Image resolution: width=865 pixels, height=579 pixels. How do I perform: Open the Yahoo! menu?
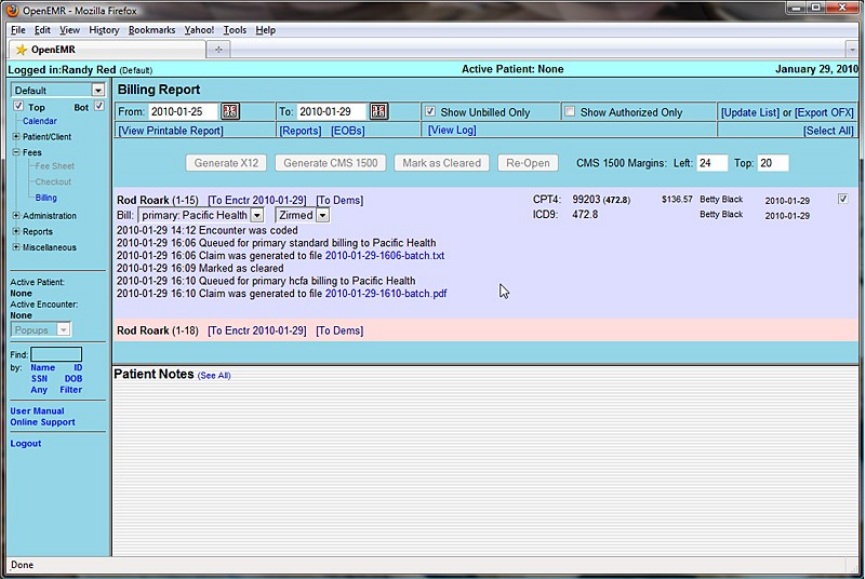(199, 30)
